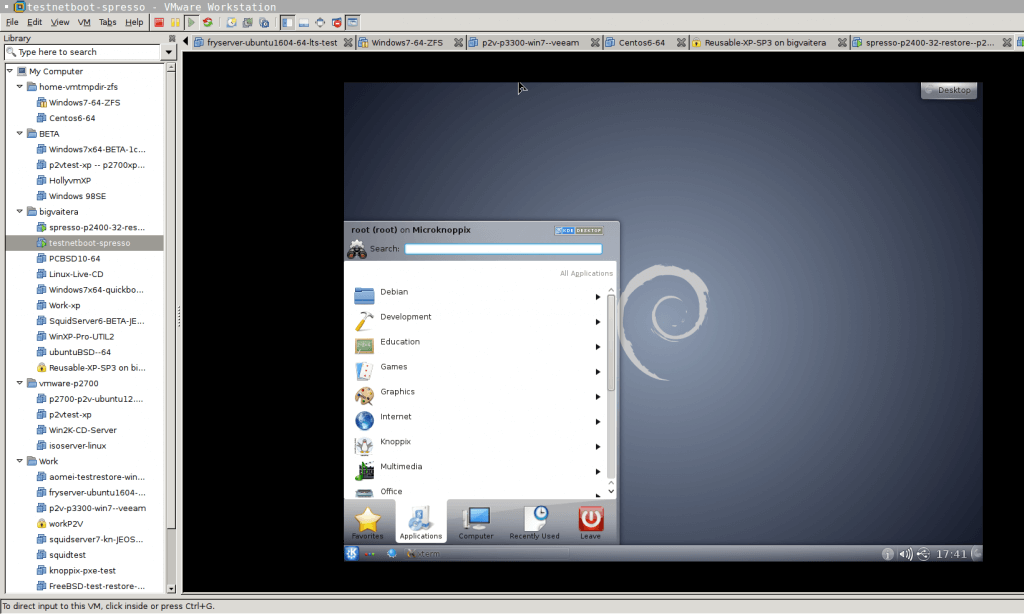Click the volume icon in guest tray
1024x614 pixels.
point(905,554)
